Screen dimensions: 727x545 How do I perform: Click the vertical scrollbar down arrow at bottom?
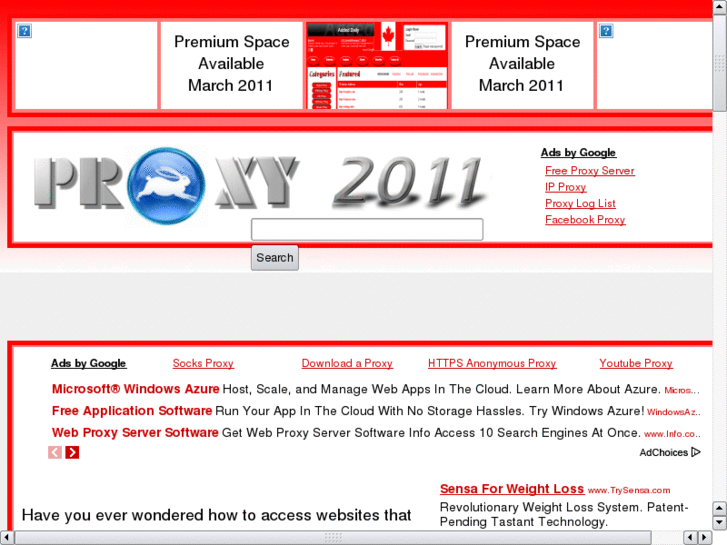click(720, 523)
